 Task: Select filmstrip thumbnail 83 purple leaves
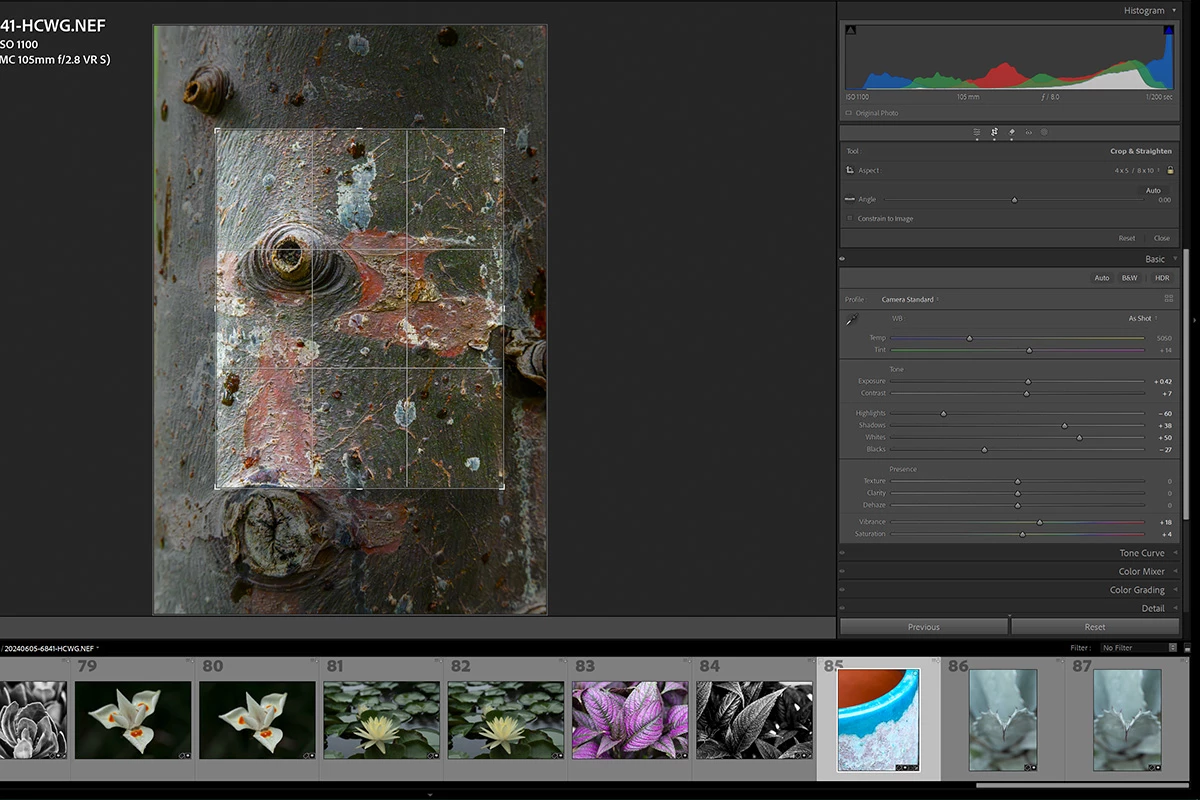(x=629, y=719)
